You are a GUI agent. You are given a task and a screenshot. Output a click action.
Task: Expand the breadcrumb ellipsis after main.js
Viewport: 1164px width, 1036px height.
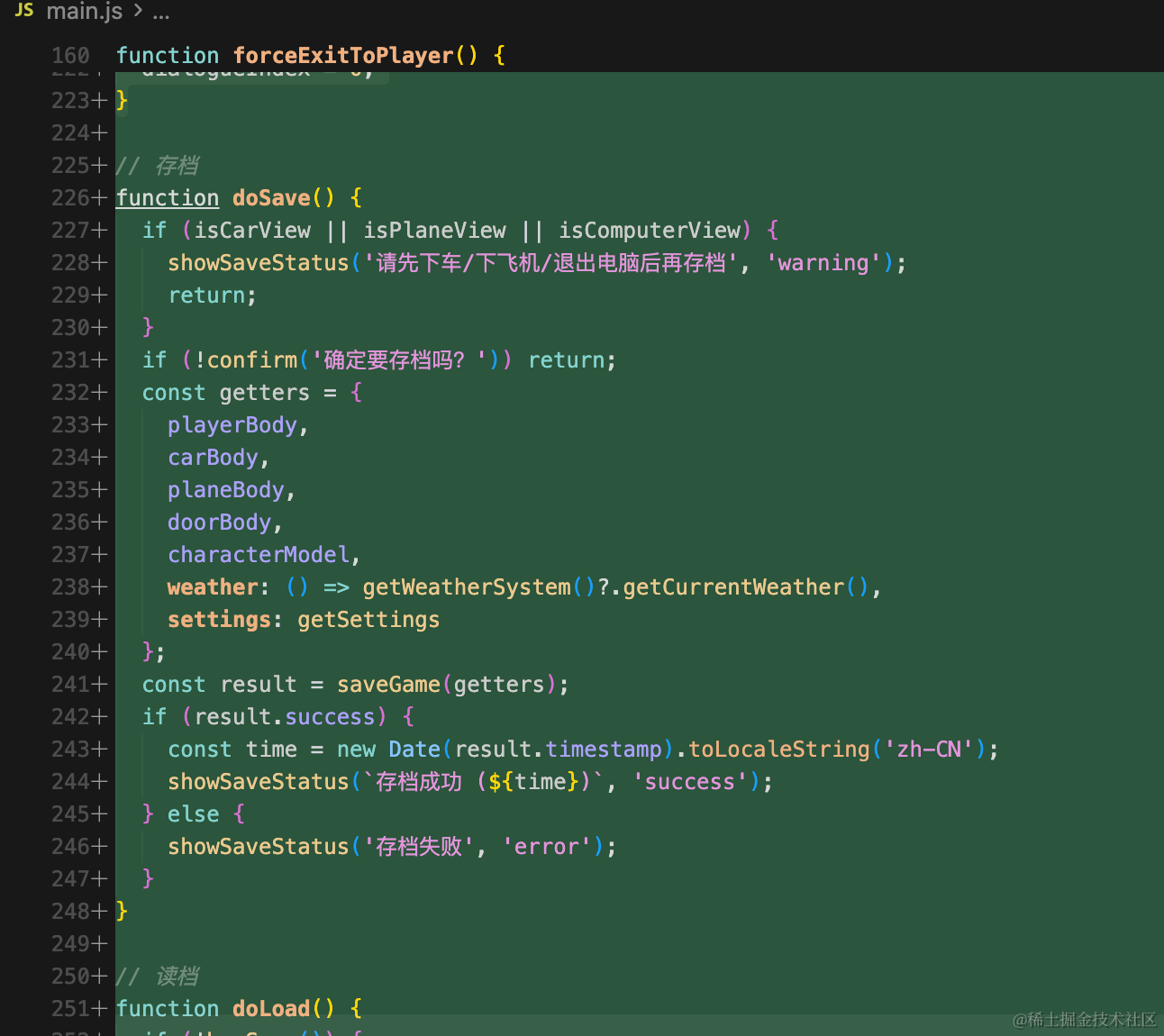tap(161, 12)
